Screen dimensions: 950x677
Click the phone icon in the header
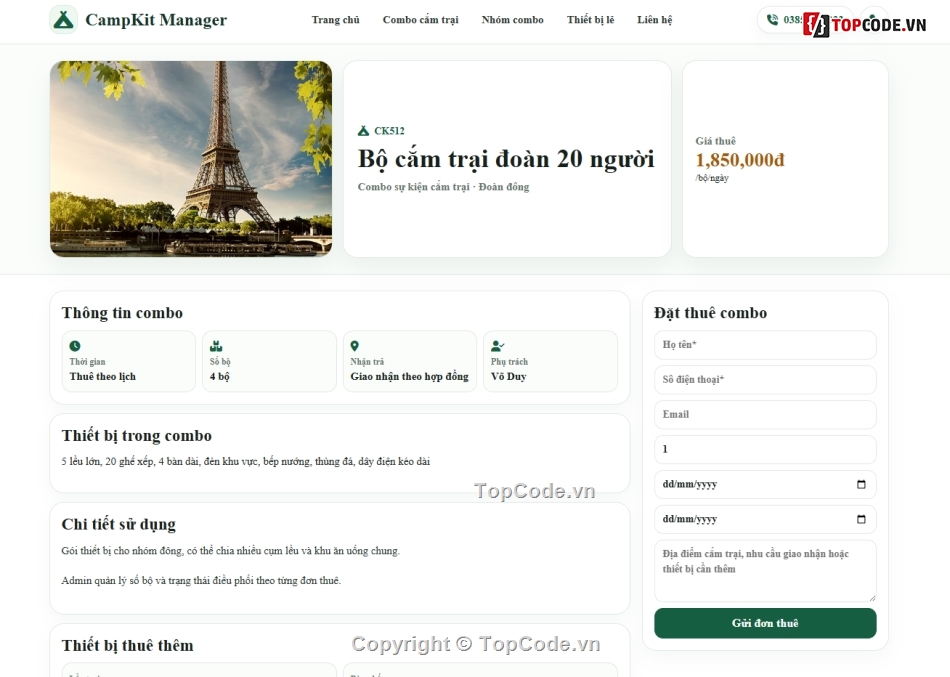[x=772, y=19]
